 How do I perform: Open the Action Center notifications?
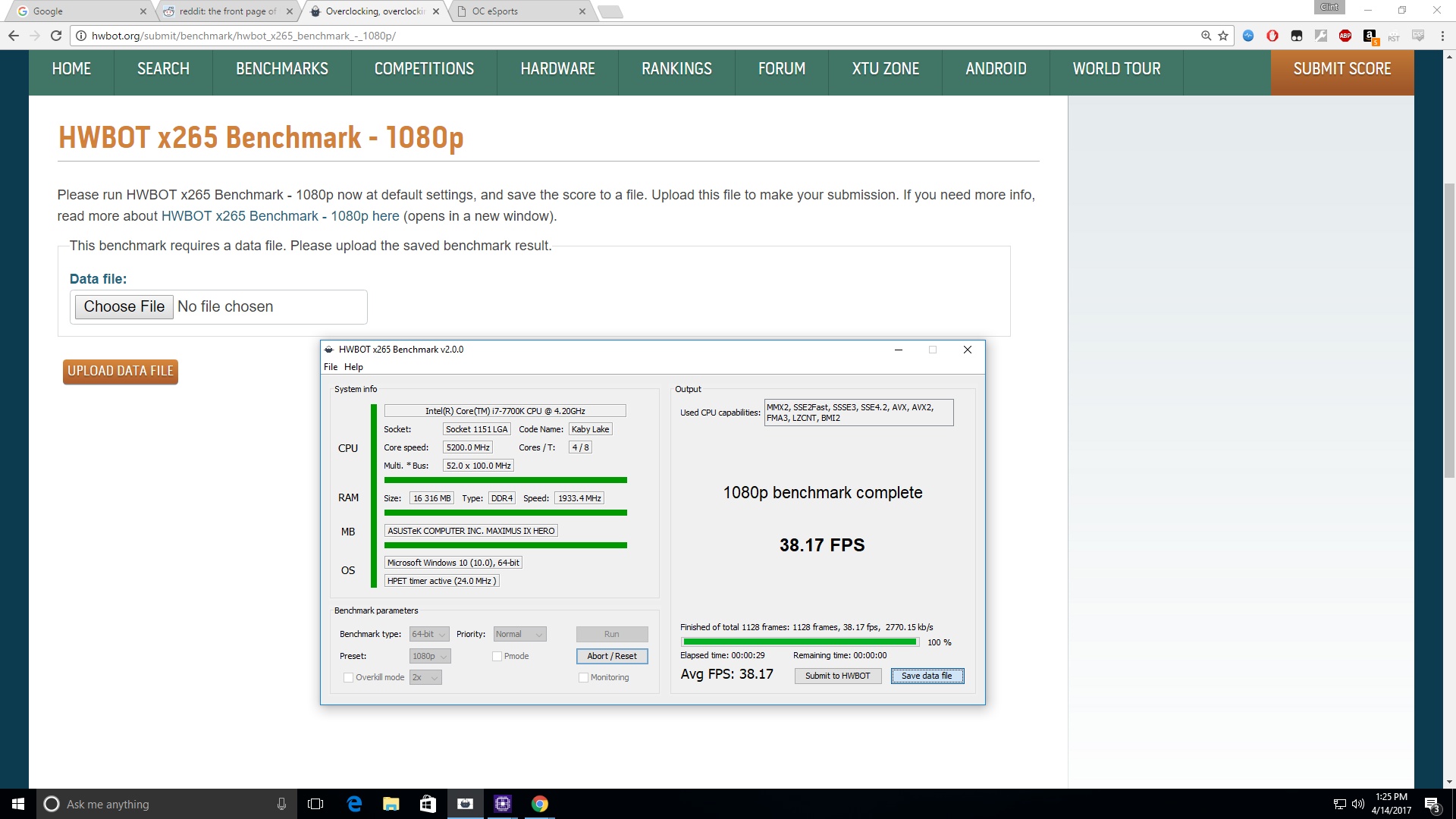click(1432, 804)
